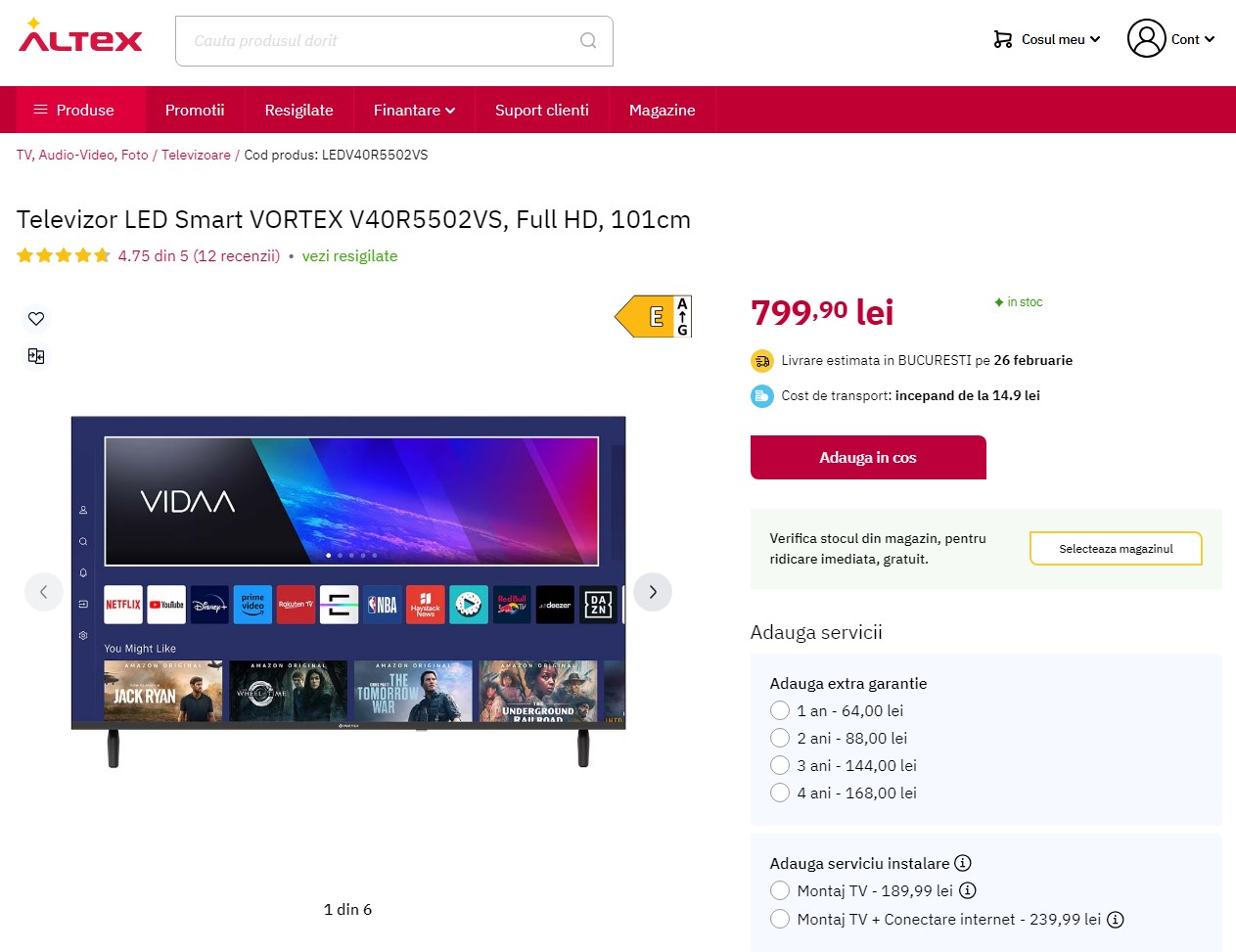Go to Resigilate tab
This screenshot has height=952, width=1236.
pos(298,110)
